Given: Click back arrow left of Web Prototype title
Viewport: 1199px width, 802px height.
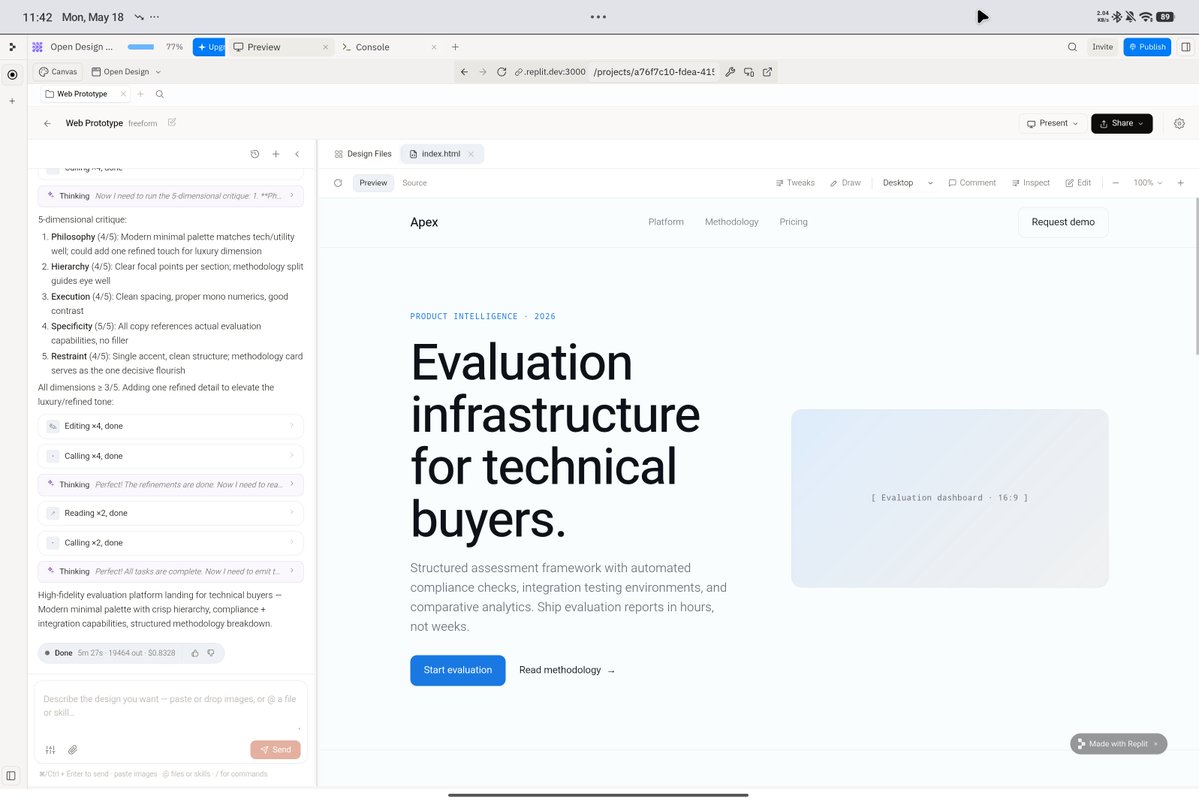Looking at the screenshot, I should [x=47, y=123].
